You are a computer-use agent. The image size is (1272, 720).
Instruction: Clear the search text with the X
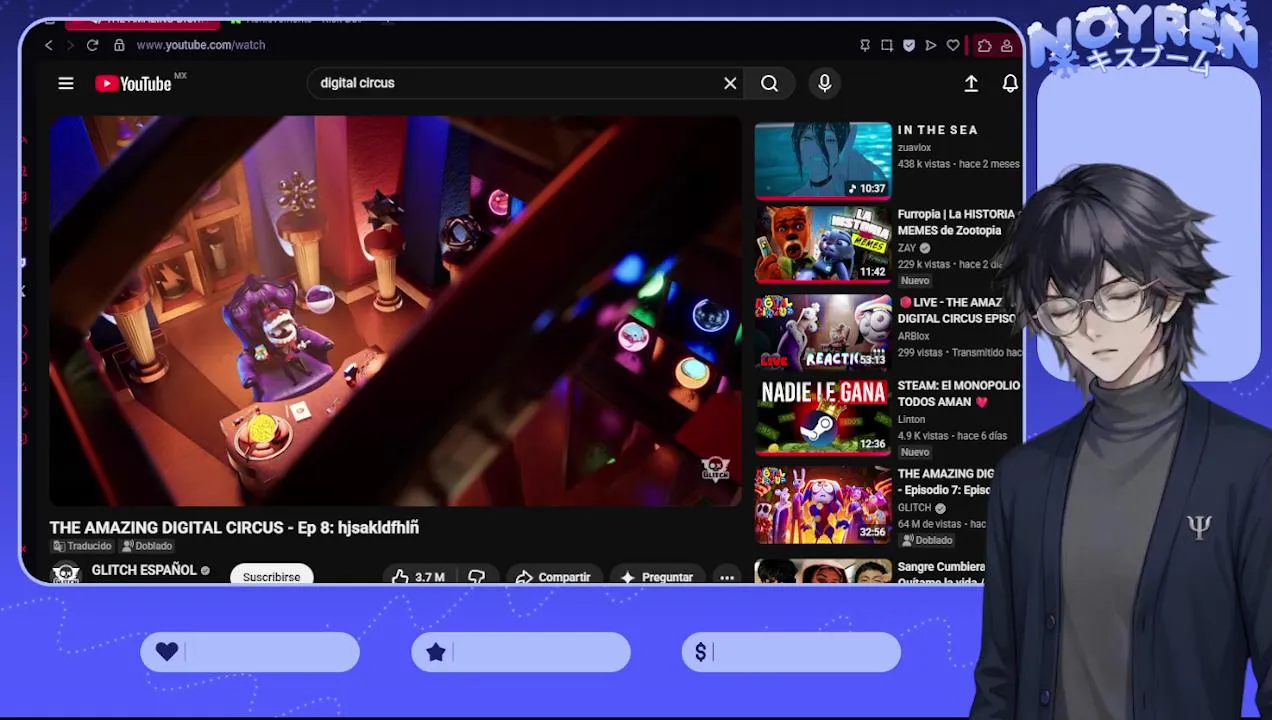(730, 83)
